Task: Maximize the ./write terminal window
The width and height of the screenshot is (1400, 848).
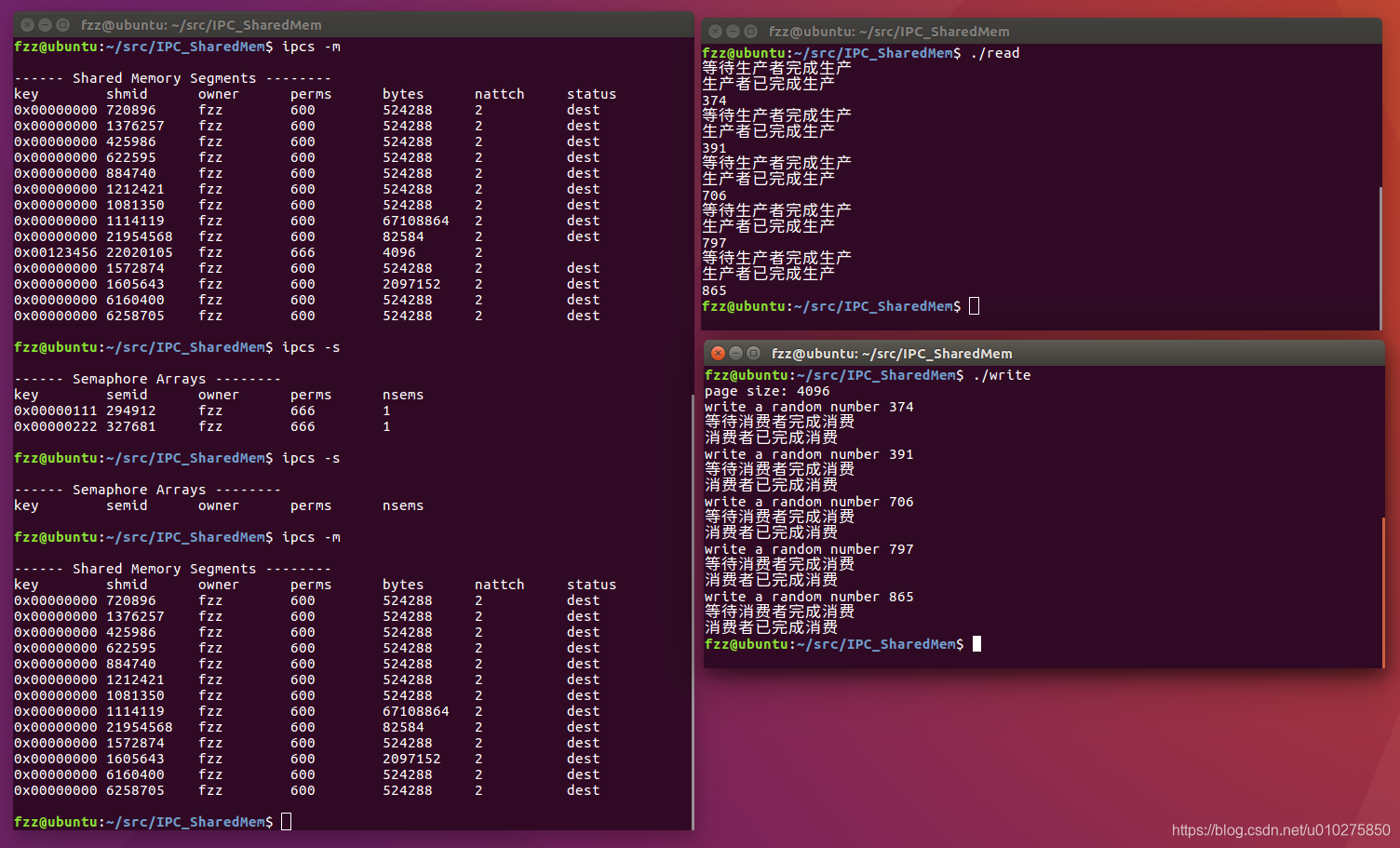Action: coord(753,353)
